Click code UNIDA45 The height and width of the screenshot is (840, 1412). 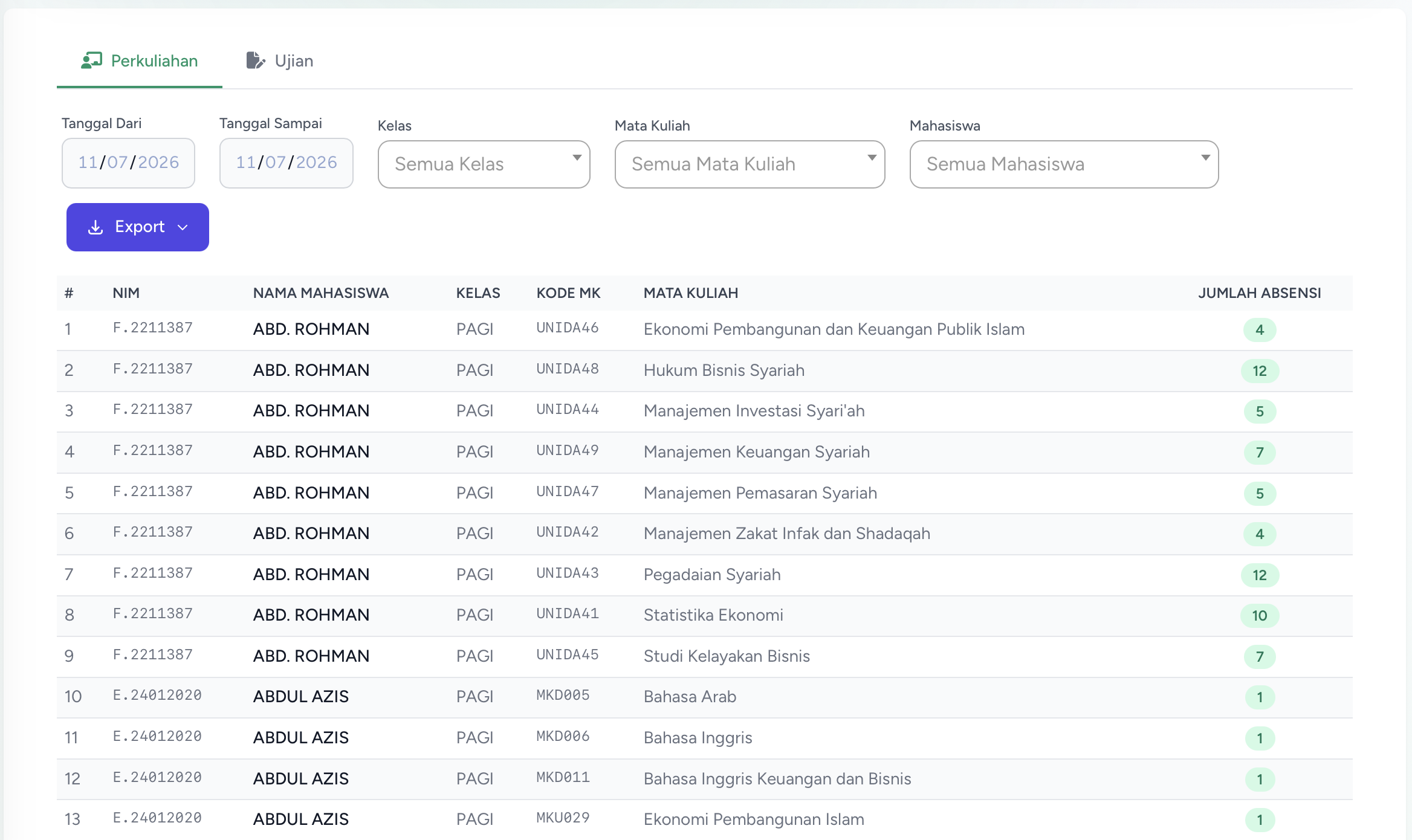click(568, 655)
